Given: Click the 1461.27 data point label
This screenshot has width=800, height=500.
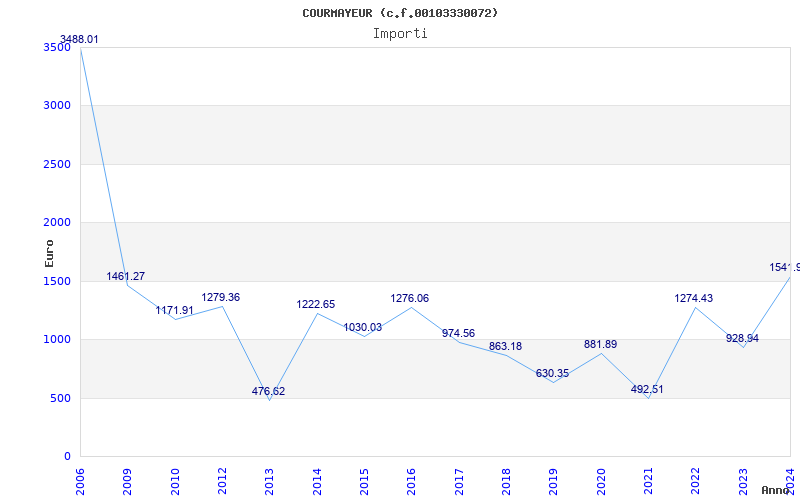Looking at the screenshot, I should [x=126, y=276].
